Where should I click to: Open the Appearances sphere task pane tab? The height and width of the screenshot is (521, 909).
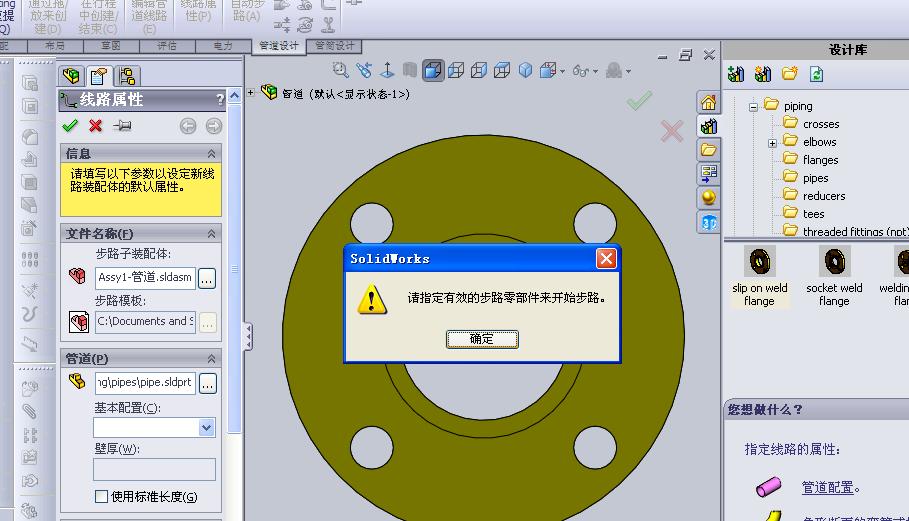pos(708,198)
